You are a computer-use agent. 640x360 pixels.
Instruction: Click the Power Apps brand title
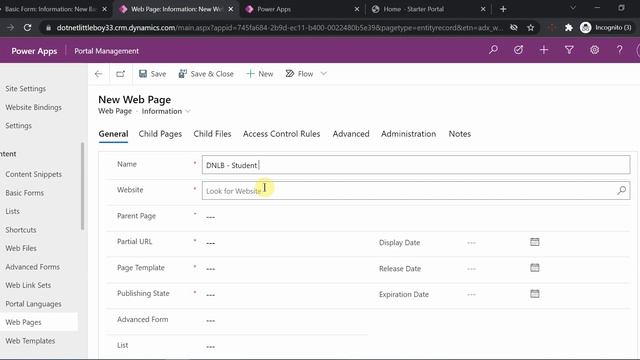click(x=34, y=51)
